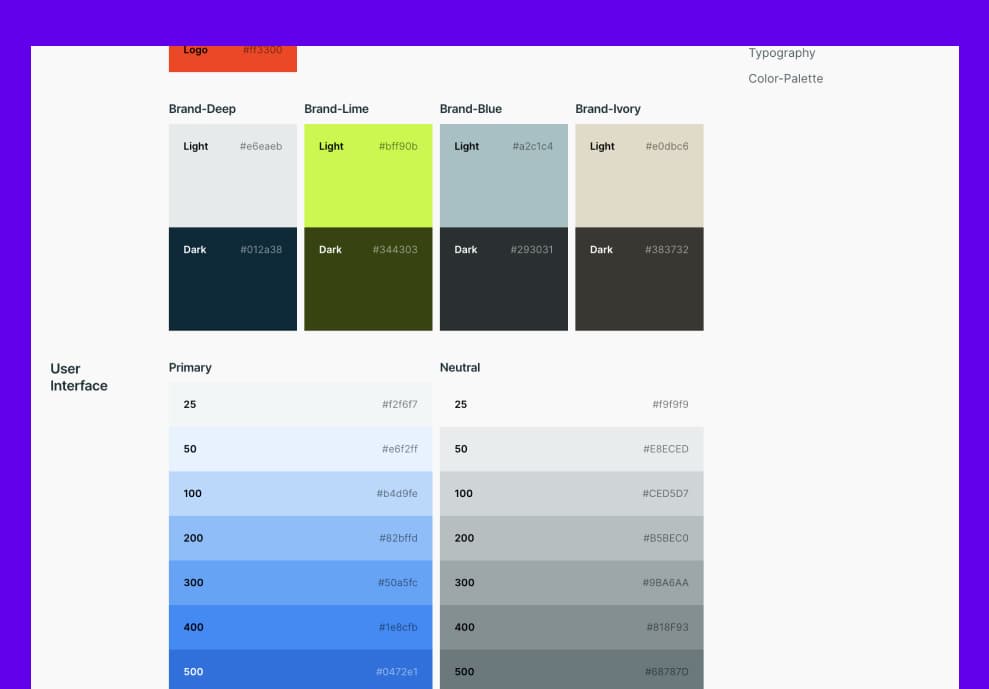Screen dimensions: 989x689
Task: Click the Brand-Blue Light #a2c1c4 swatch
Action: click(503, 175)
